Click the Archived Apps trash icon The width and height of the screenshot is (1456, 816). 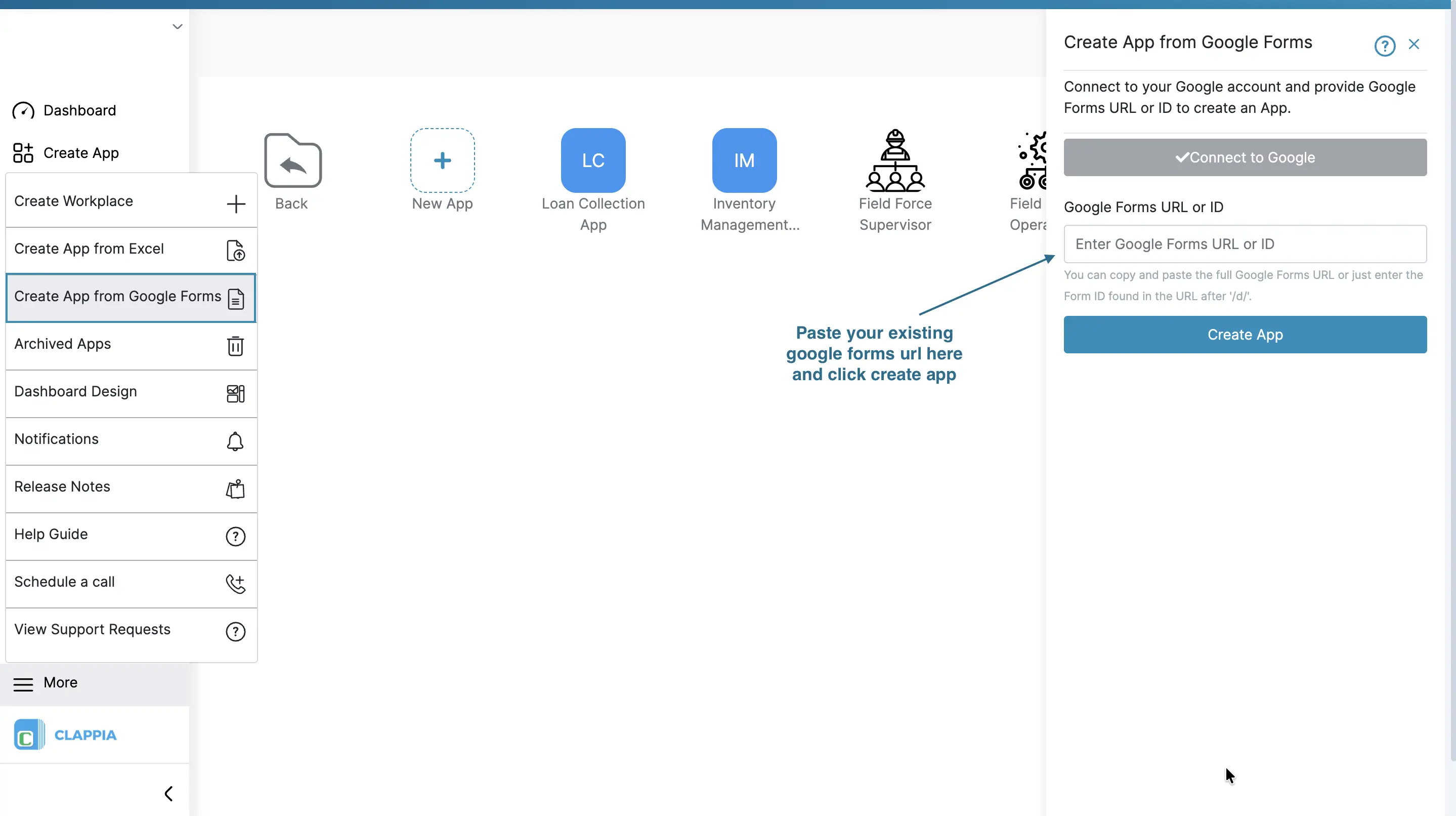click(x=236, y=346)
